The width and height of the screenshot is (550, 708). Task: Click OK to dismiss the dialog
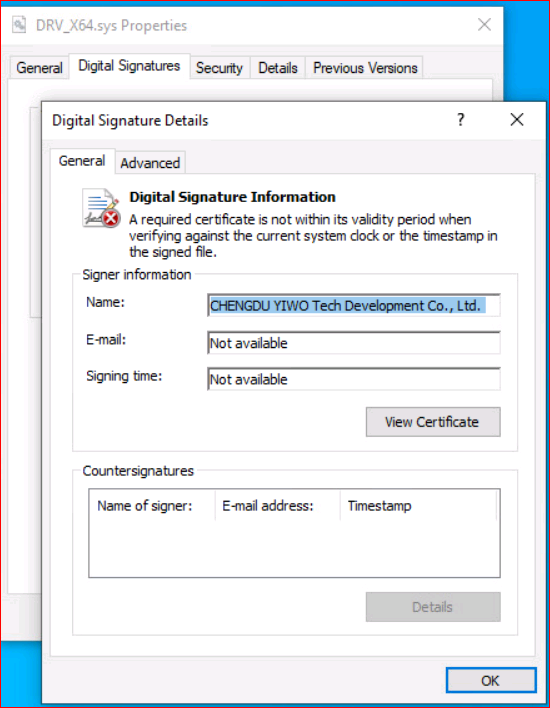pos(491,680)
